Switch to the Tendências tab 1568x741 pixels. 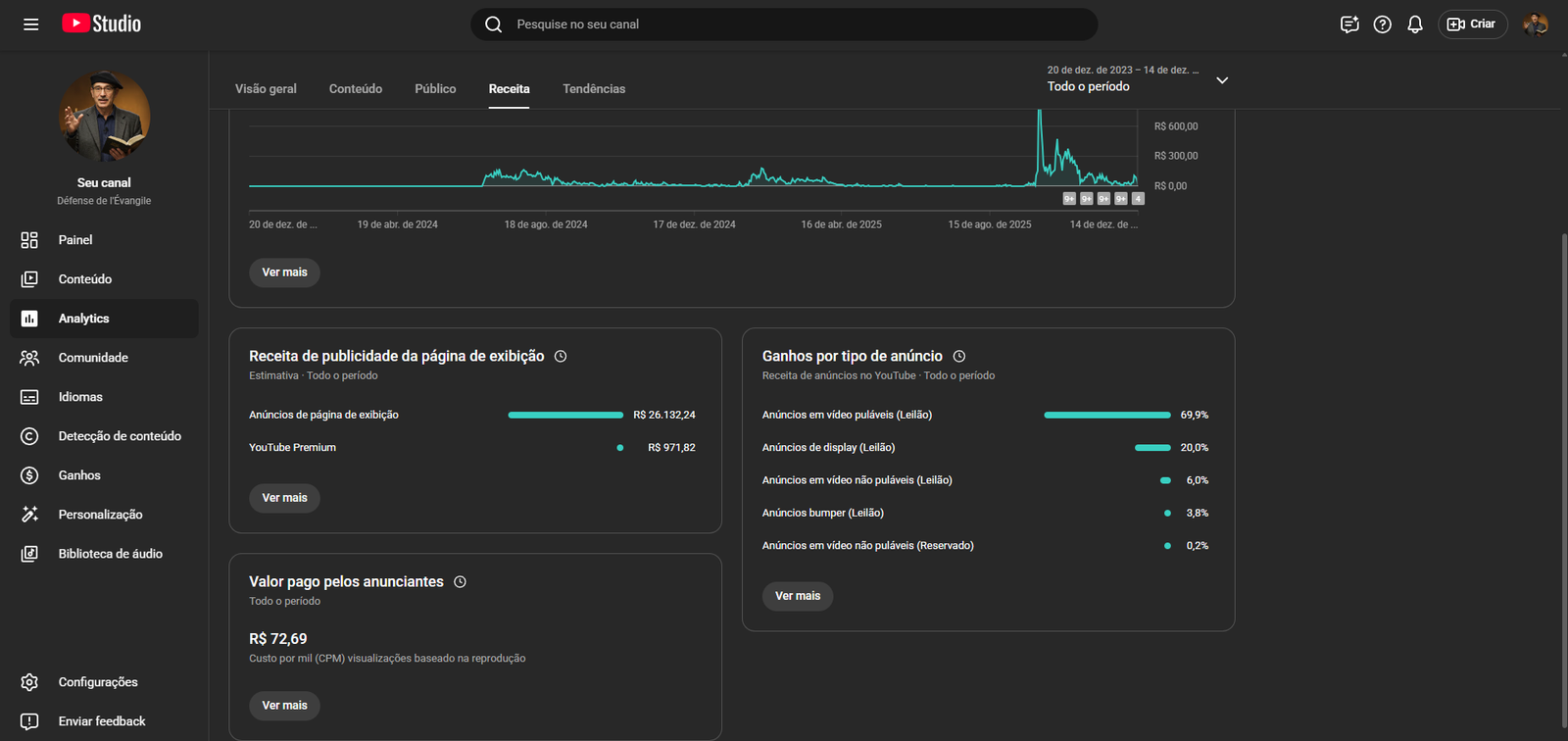(594, 89)
